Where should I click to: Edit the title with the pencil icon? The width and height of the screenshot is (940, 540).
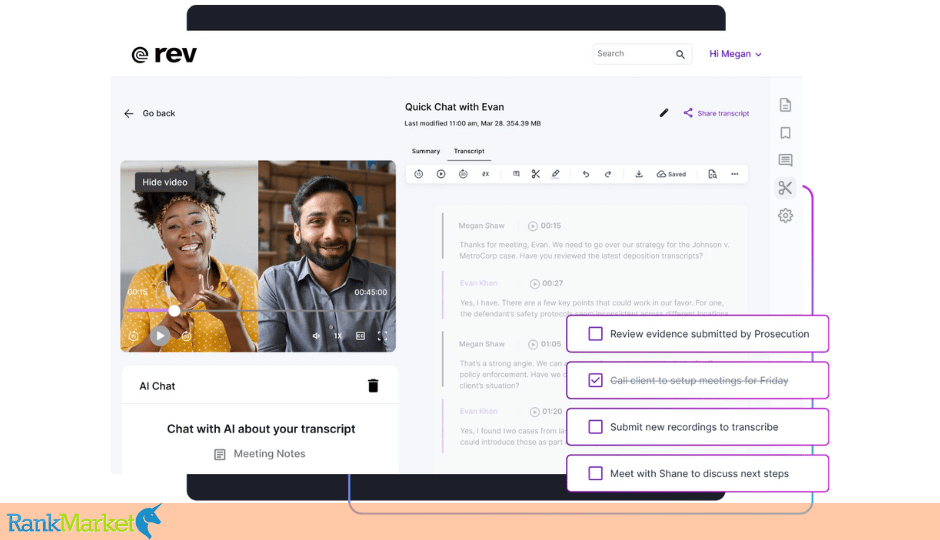(x=664, y=113)
